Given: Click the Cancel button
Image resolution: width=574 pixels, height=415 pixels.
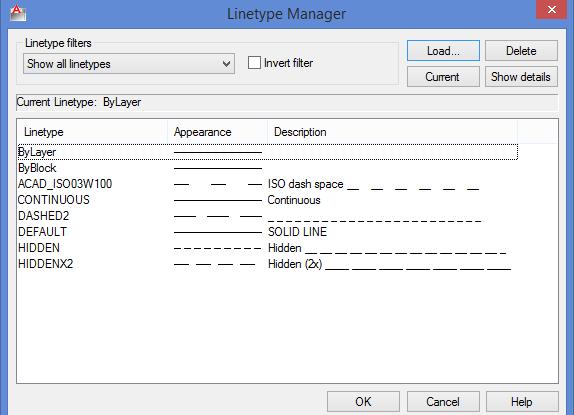Looking at the screenshot, I should (443, 402).
